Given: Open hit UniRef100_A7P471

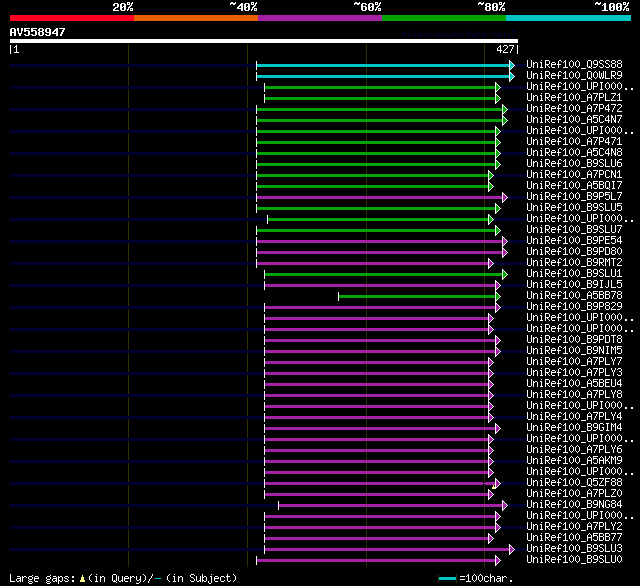Looking at the screenshot, I should [x=574, y=142].
